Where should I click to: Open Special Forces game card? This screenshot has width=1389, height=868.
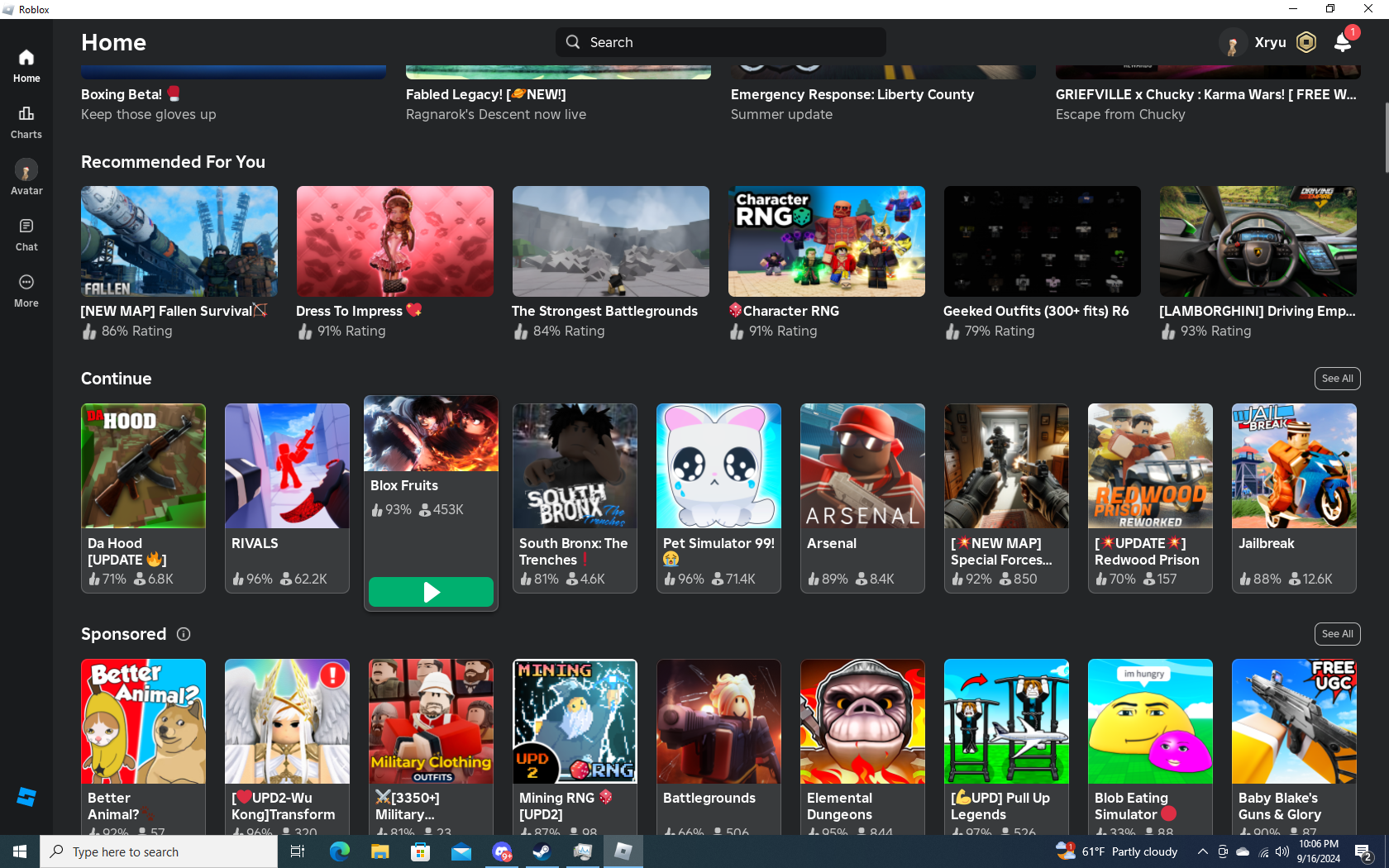point(1006,498)
